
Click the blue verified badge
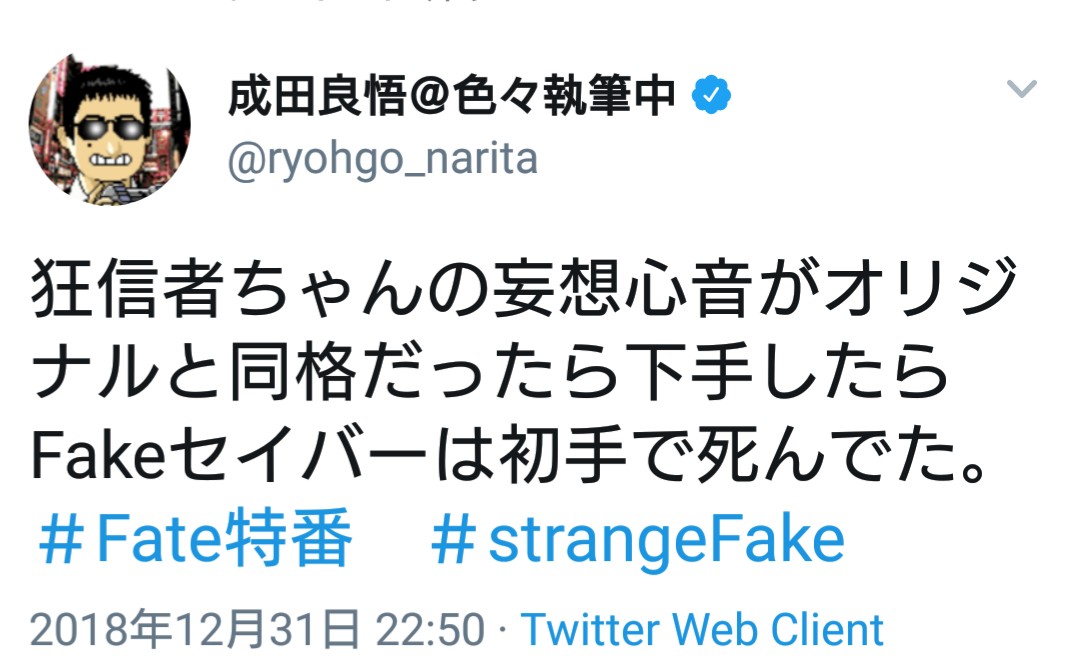pyautogui.click(x=713, y=97)
